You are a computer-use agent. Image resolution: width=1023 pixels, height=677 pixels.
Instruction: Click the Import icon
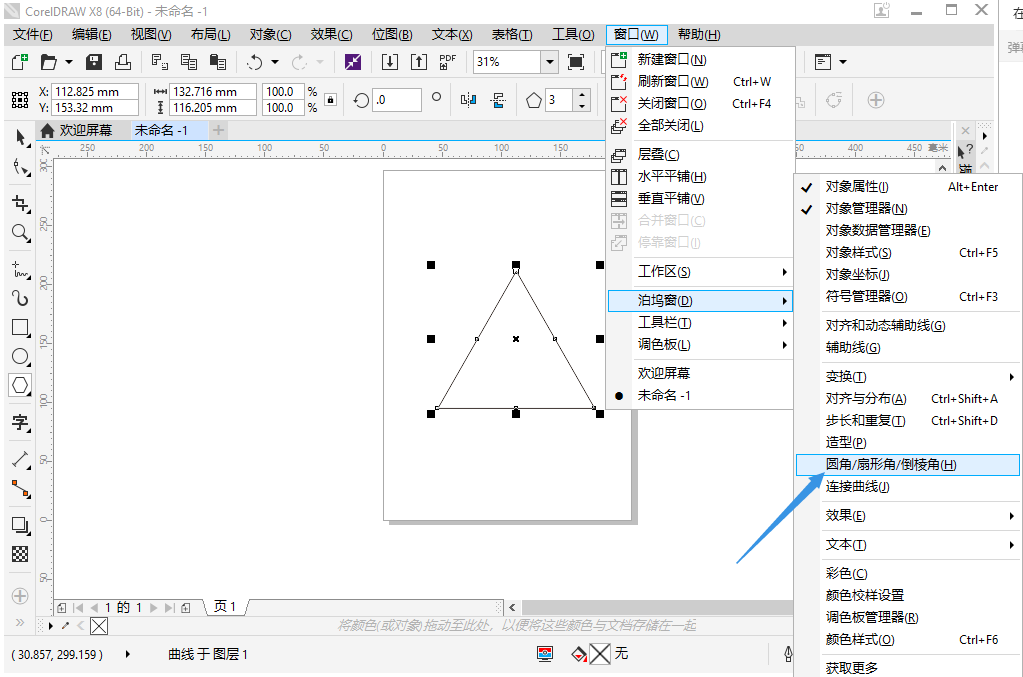[389, 62]
